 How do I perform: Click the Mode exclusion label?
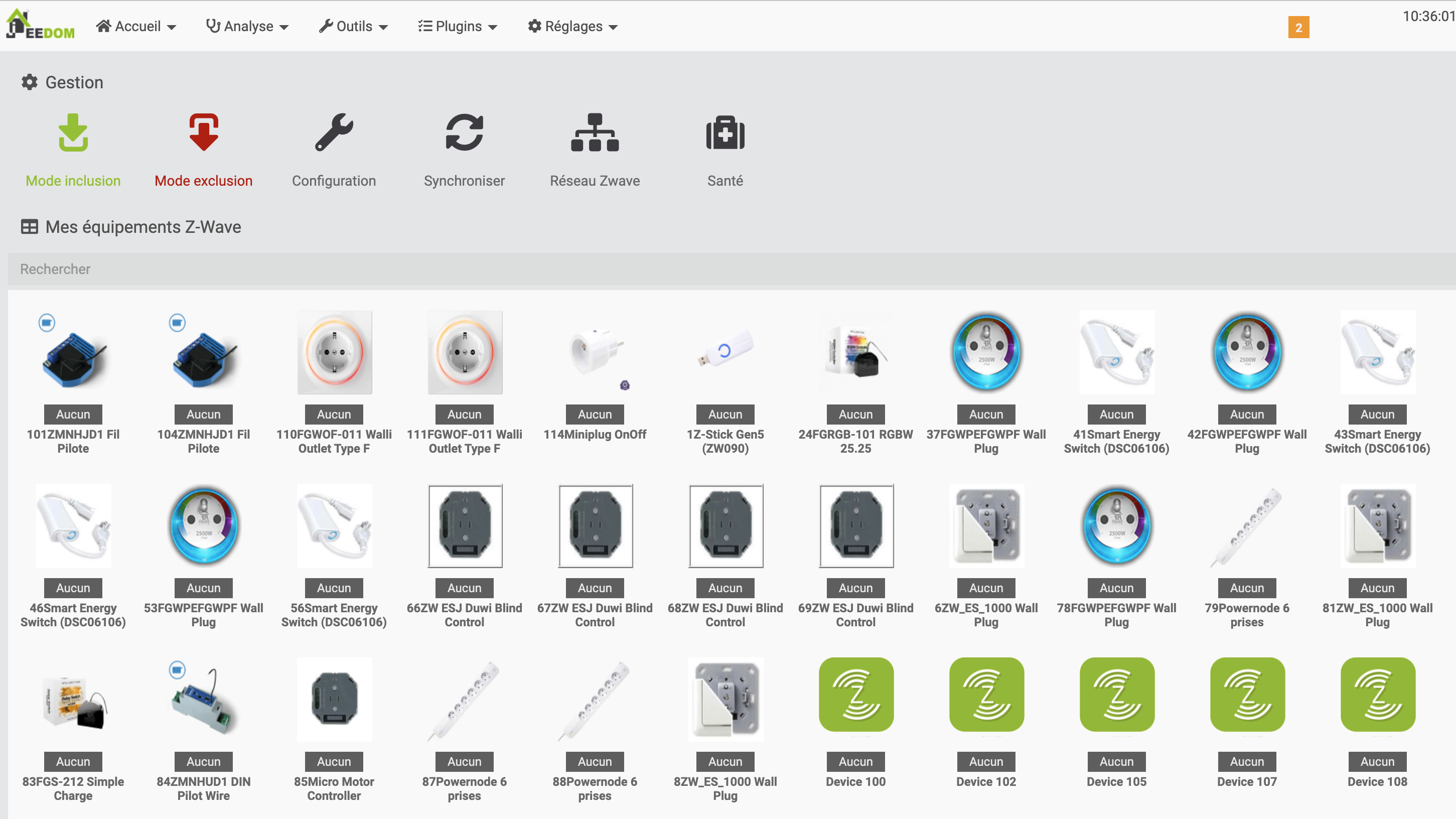(x=204, y=181)
